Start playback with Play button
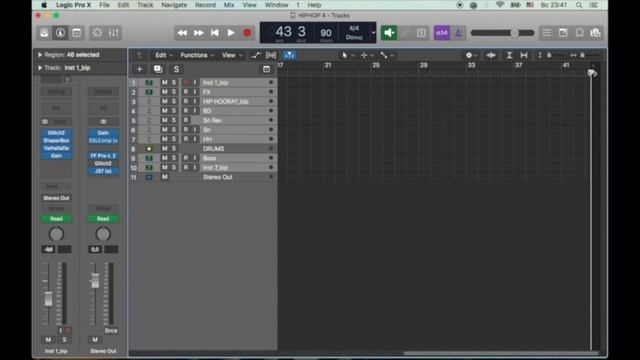Screen dimensions: 640x360 click(231, 33)
